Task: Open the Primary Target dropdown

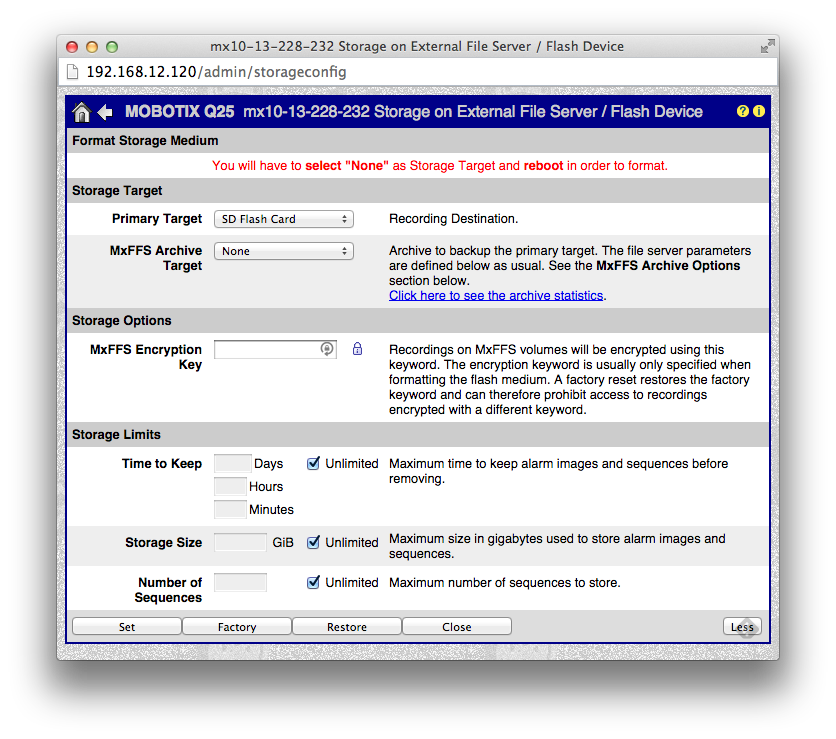Action: click(284, 219)
